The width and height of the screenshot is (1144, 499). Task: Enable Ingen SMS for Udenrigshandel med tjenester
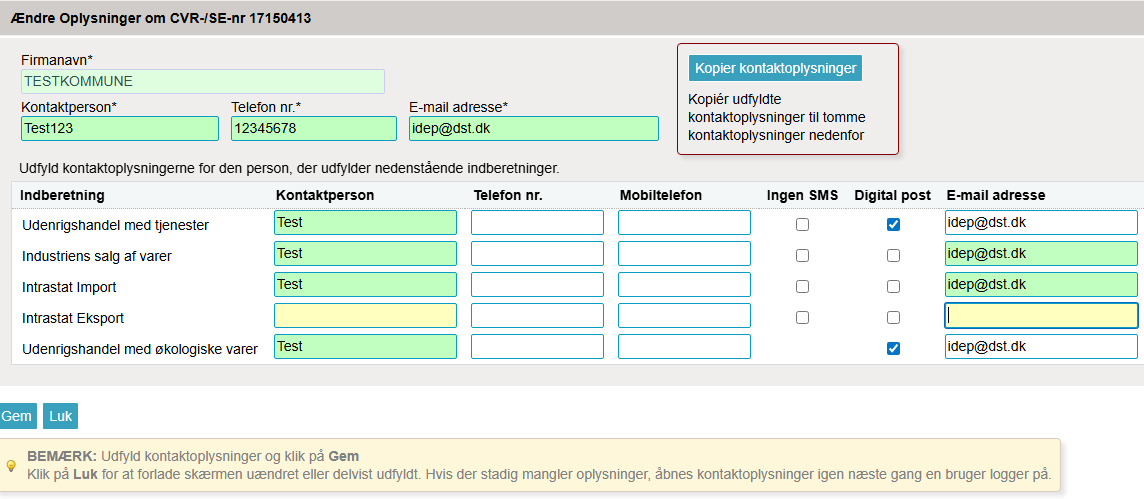pos(802,225)
